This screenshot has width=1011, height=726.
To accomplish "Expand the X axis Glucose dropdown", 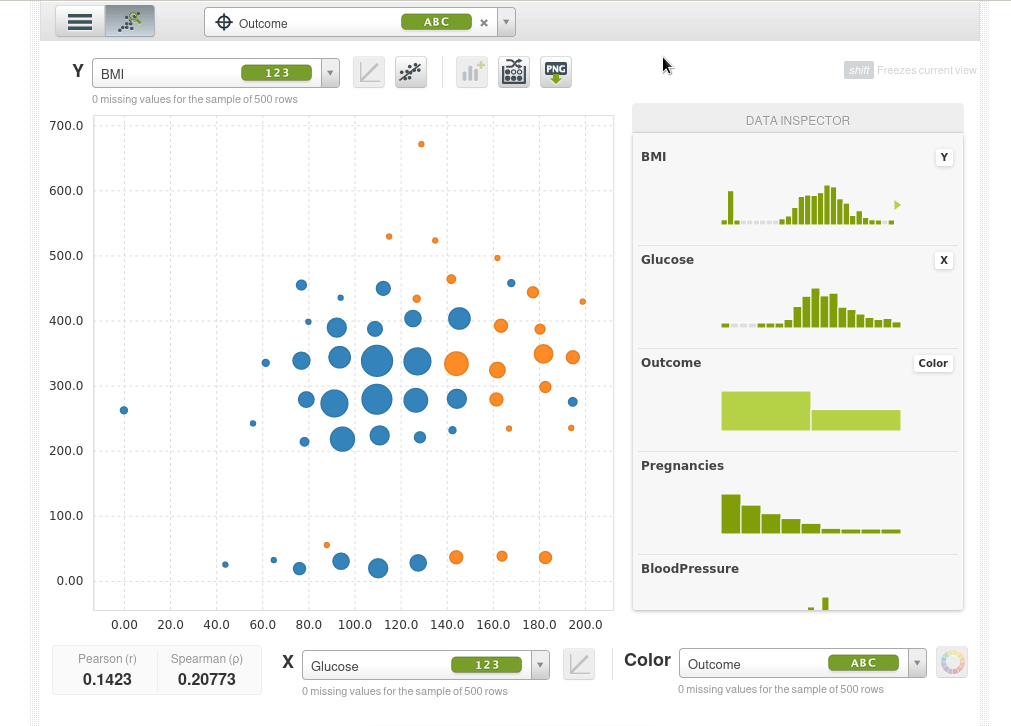I will pos(540,665).
